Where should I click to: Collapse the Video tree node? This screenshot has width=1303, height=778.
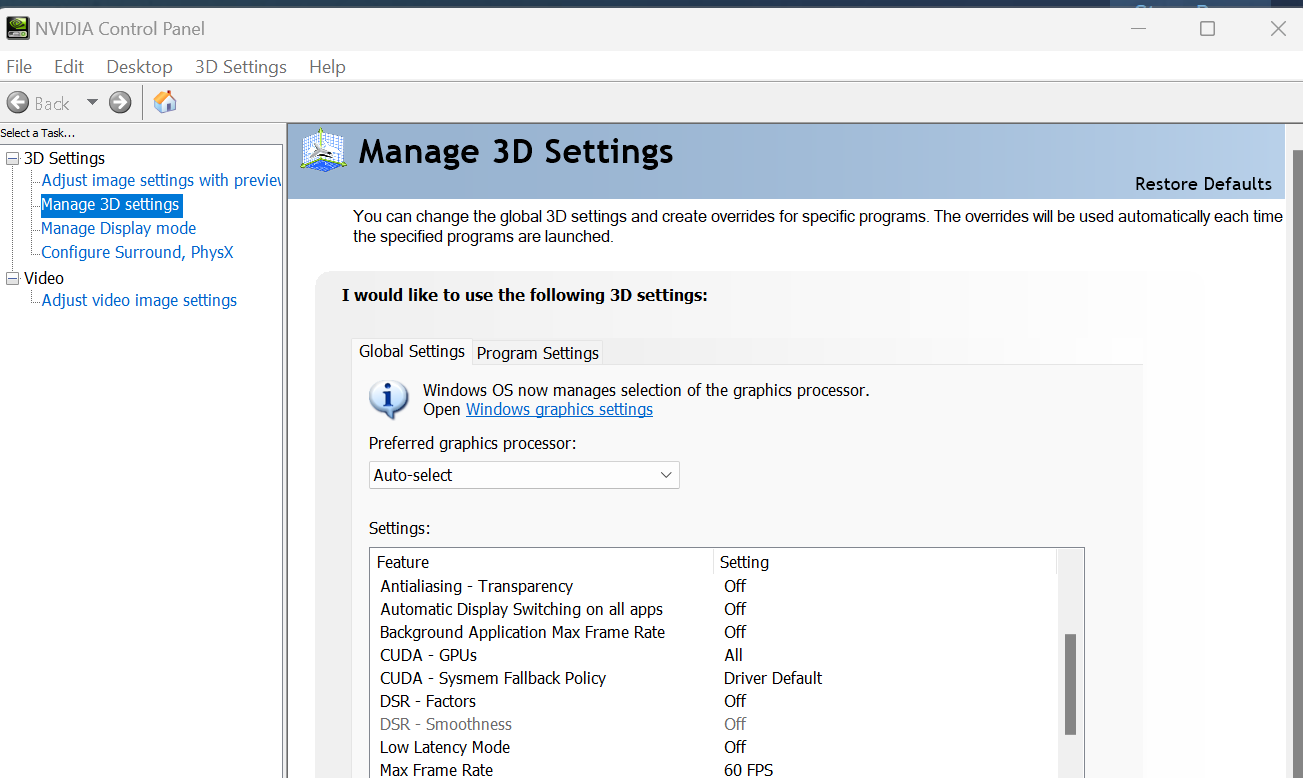click(x=12, y=278)
